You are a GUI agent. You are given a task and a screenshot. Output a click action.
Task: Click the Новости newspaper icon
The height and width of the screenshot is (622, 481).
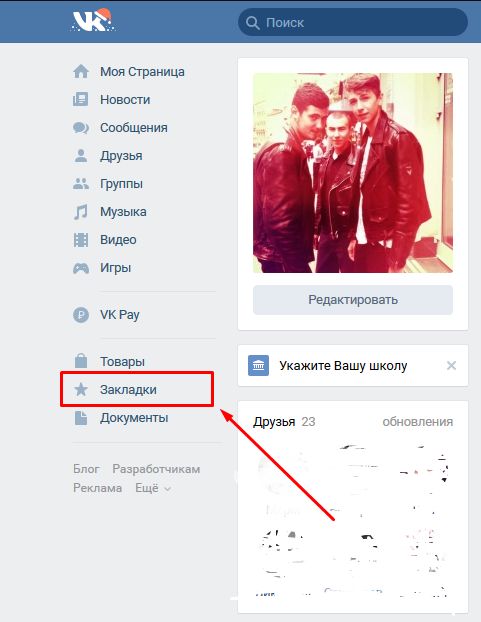tap(81, 99)
